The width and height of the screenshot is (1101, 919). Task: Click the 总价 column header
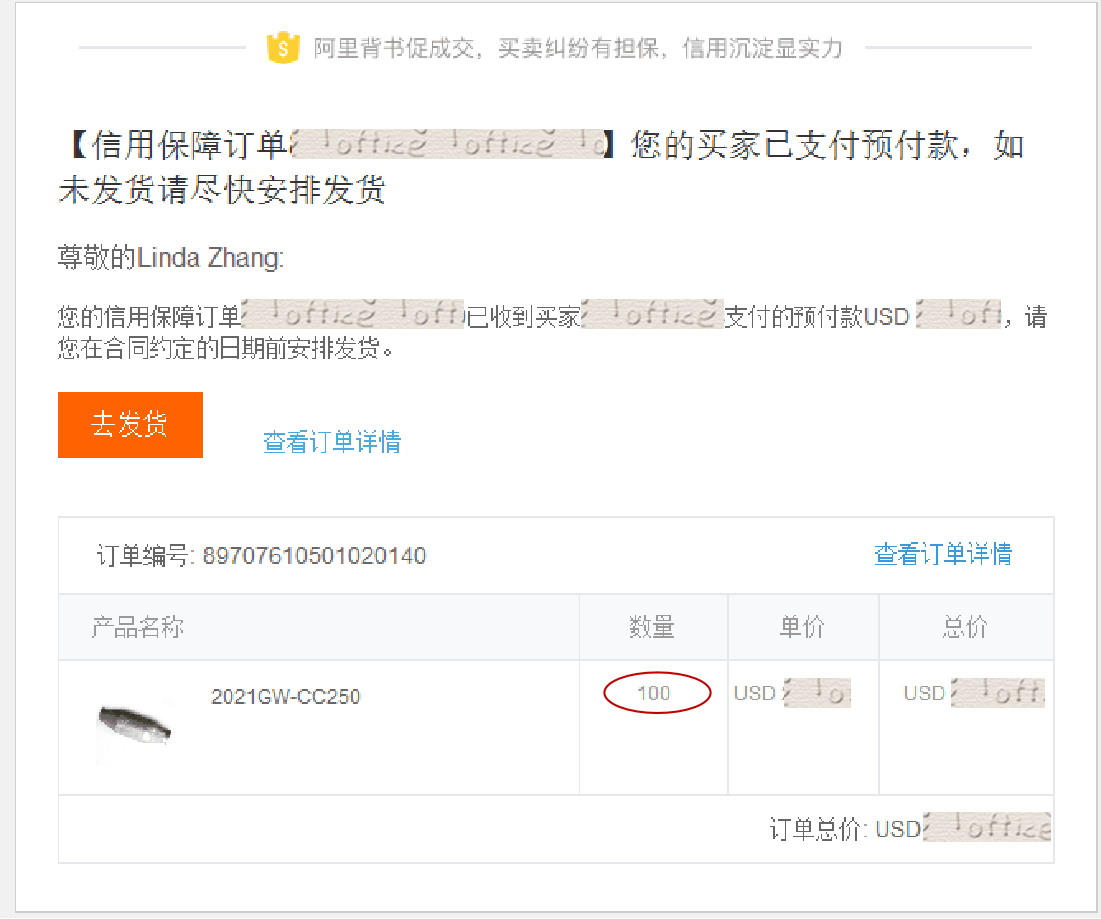tap(965, 627)
